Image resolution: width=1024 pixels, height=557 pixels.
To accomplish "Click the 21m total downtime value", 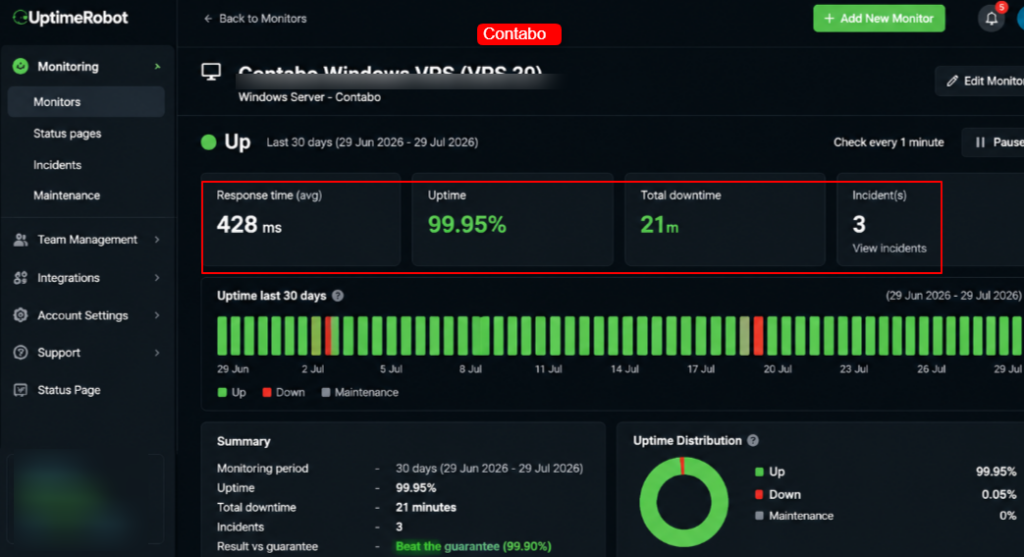I will (x=660, y=225).
